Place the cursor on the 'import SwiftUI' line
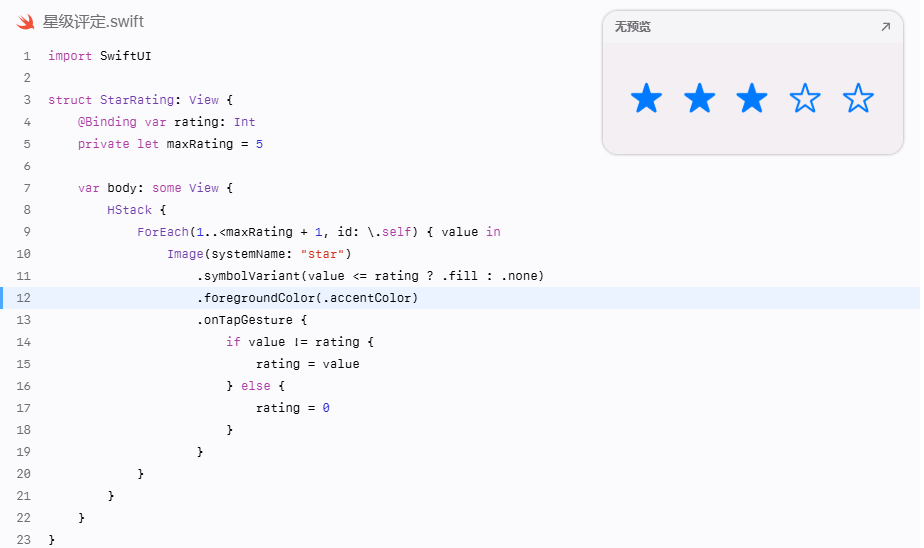Image resolution: width=924 pixels, height=548 pixels. 100,56
